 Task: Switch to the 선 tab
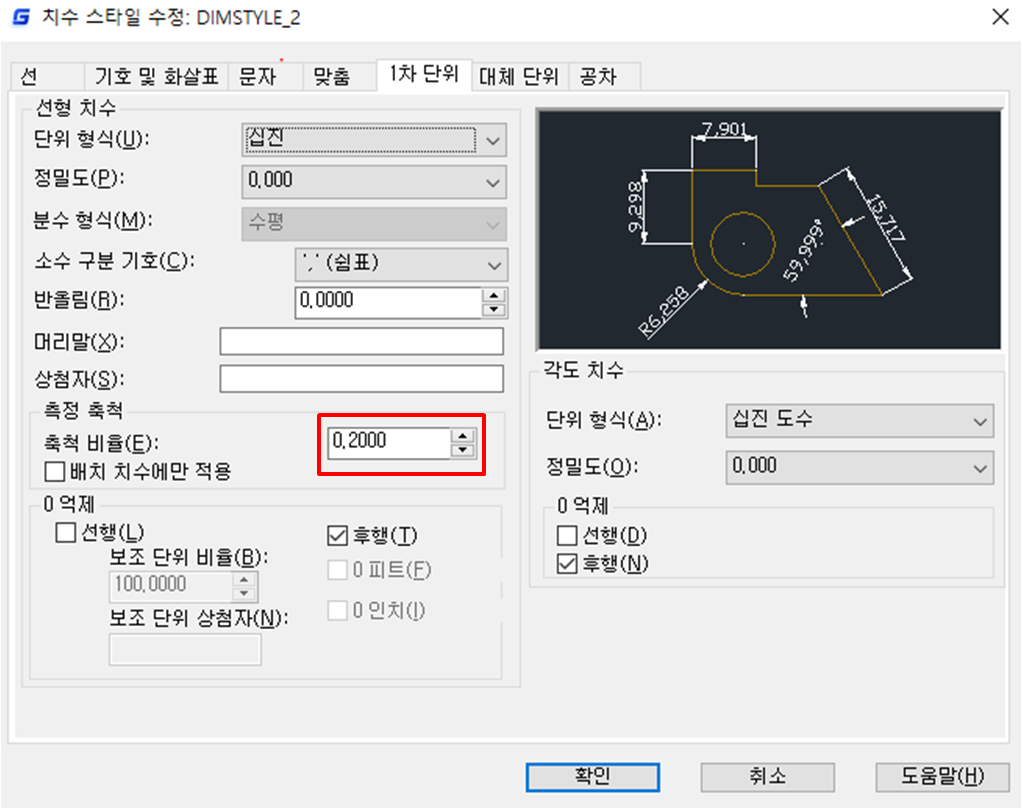pyautogui.click(x=47, y=77)
